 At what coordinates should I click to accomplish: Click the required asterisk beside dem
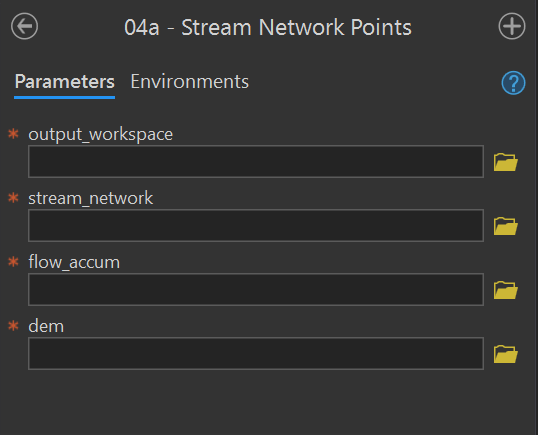(13, 326)
